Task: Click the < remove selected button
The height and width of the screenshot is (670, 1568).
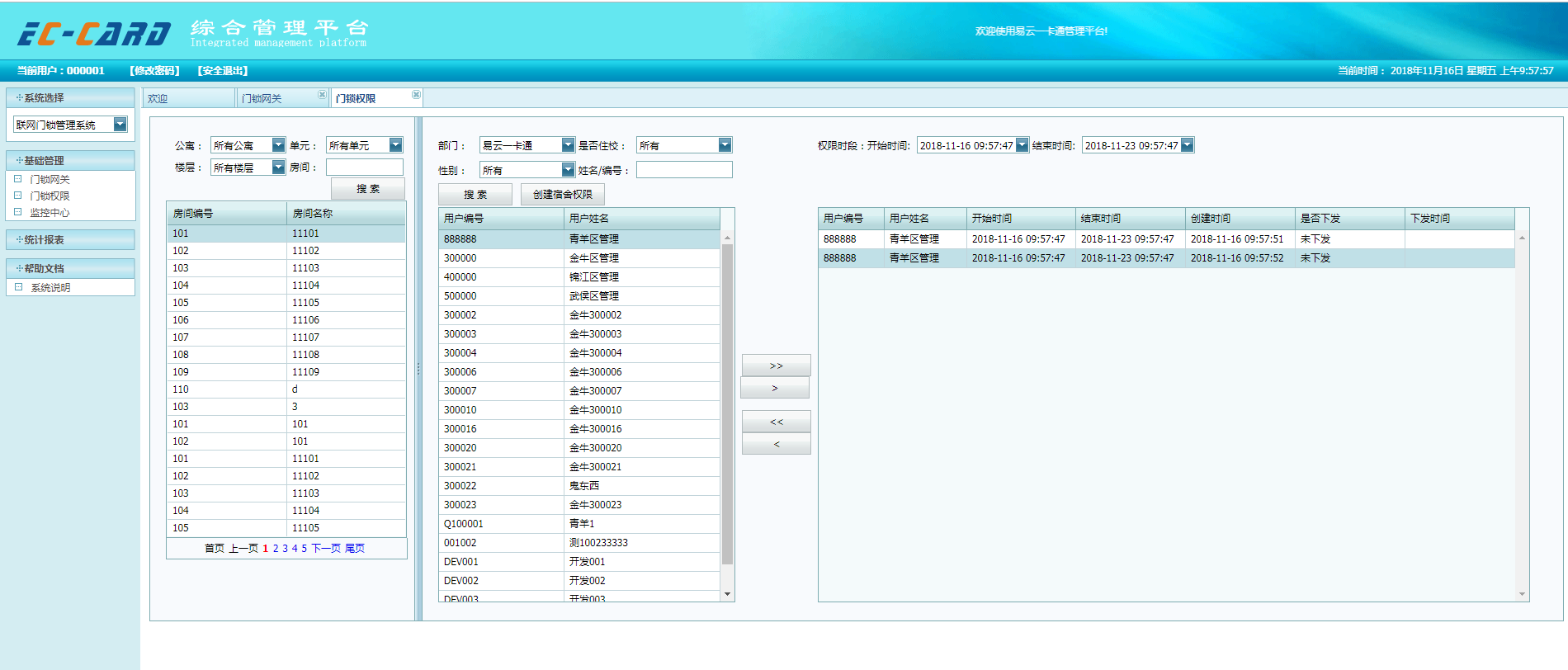Action: click(x=776, y=444)
